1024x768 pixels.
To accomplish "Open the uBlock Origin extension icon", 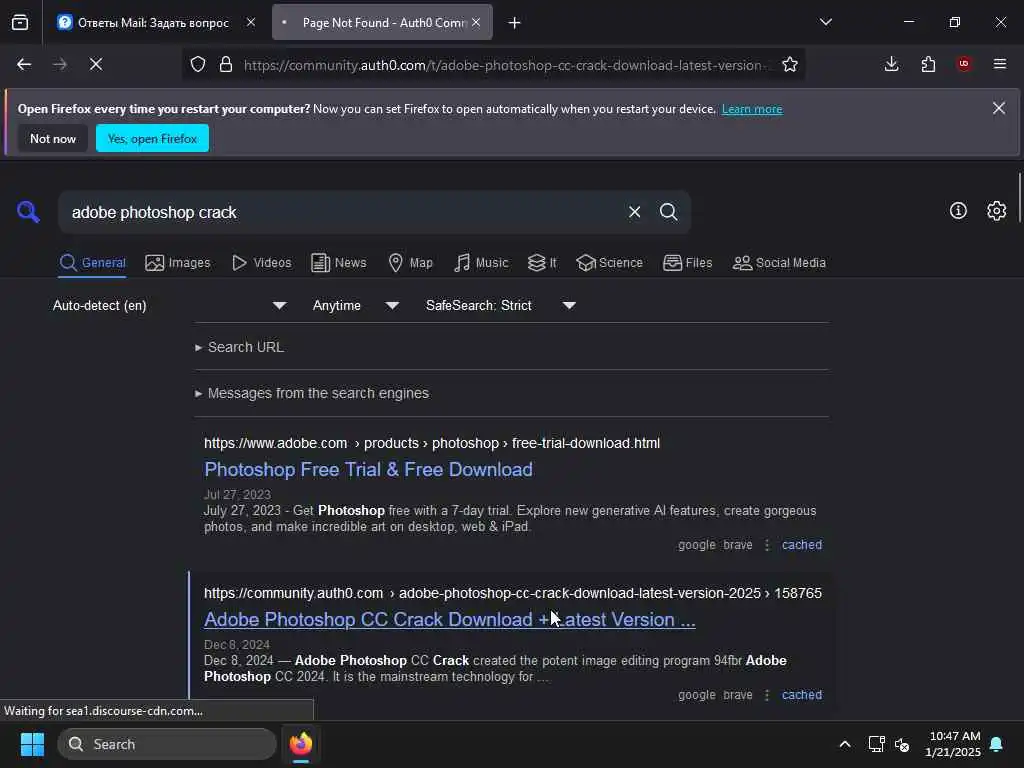I will (x=964, y=64).
